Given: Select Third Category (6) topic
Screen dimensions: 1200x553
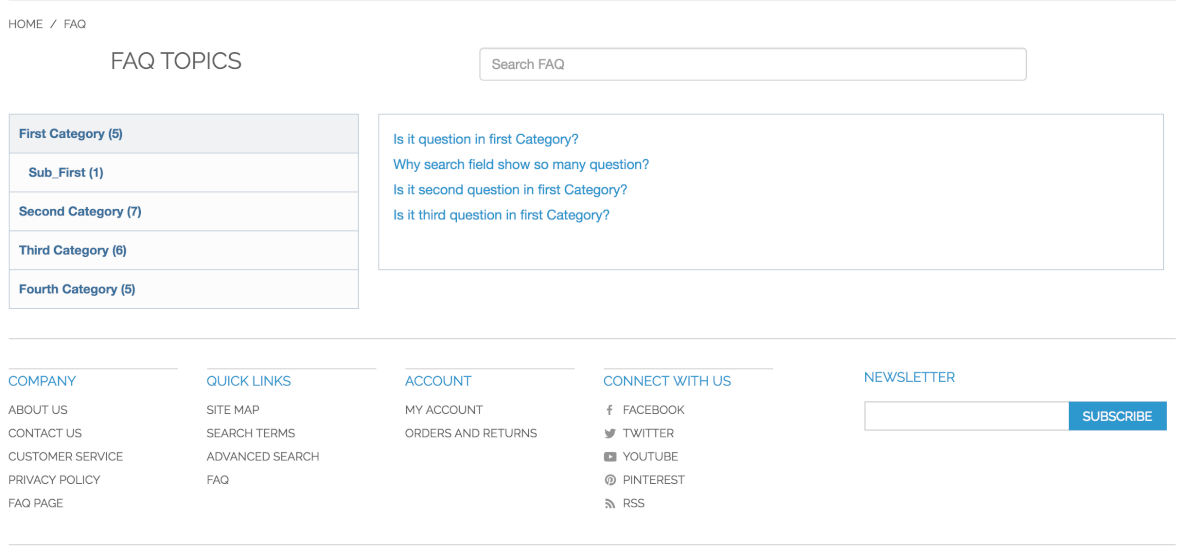Looking at the screenshot, I should [x=73, y=251].
